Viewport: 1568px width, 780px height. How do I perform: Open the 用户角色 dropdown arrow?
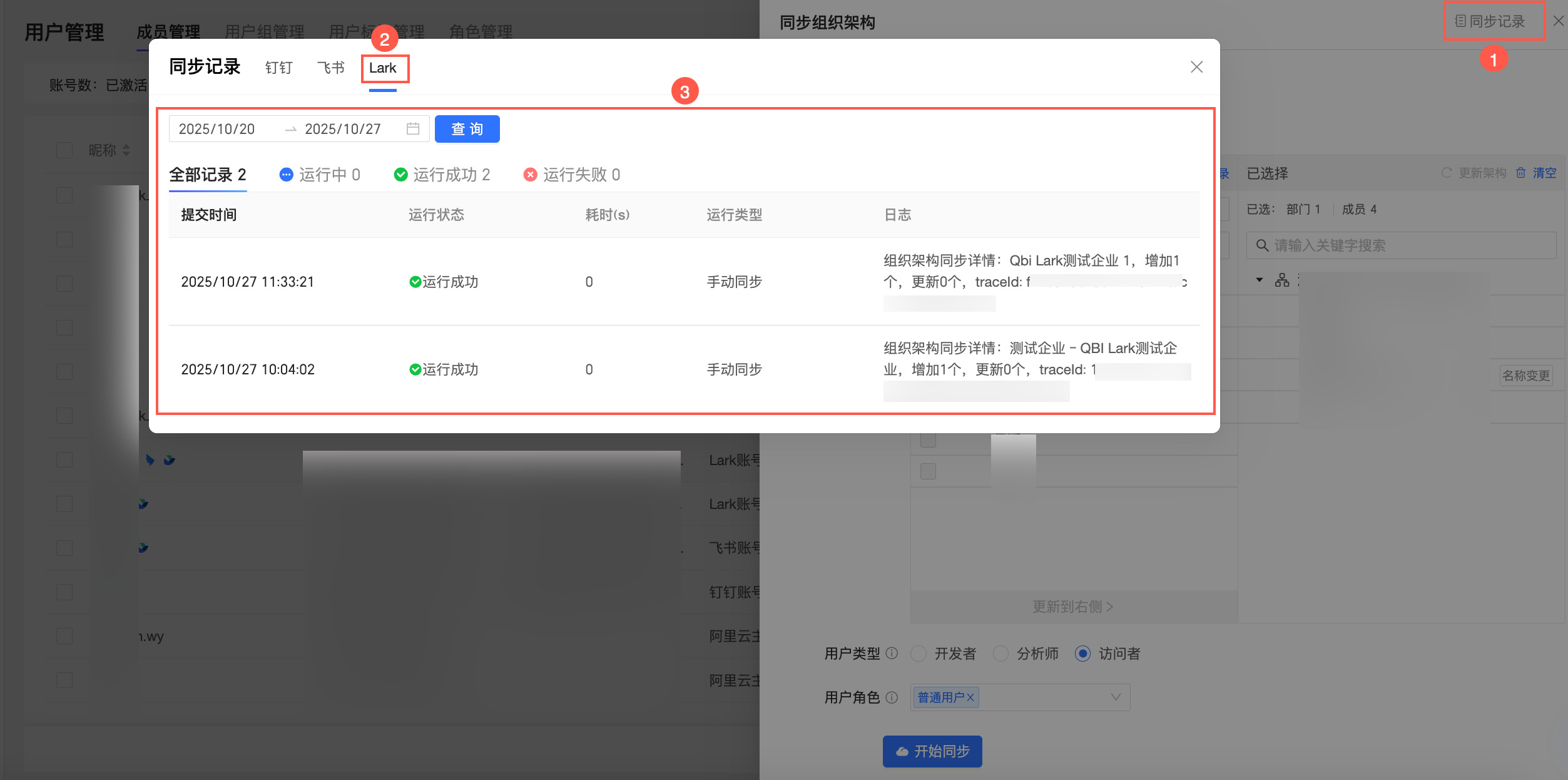coord(1115,697)
